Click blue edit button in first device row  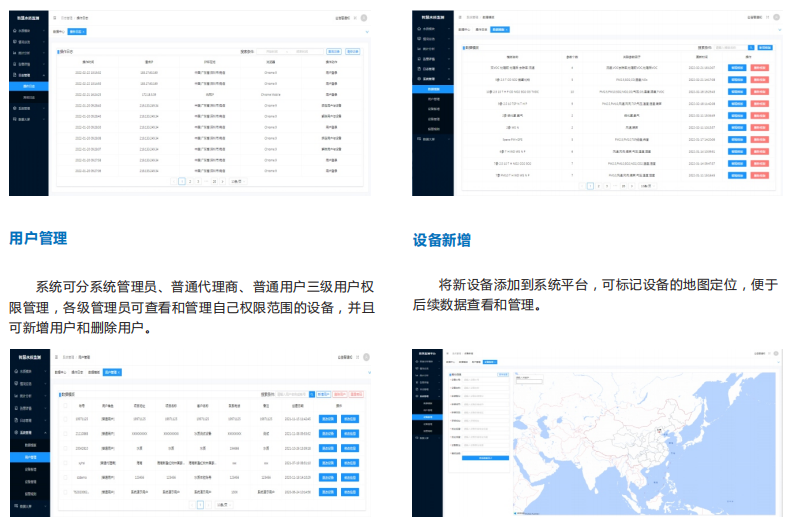coord(737,67)
